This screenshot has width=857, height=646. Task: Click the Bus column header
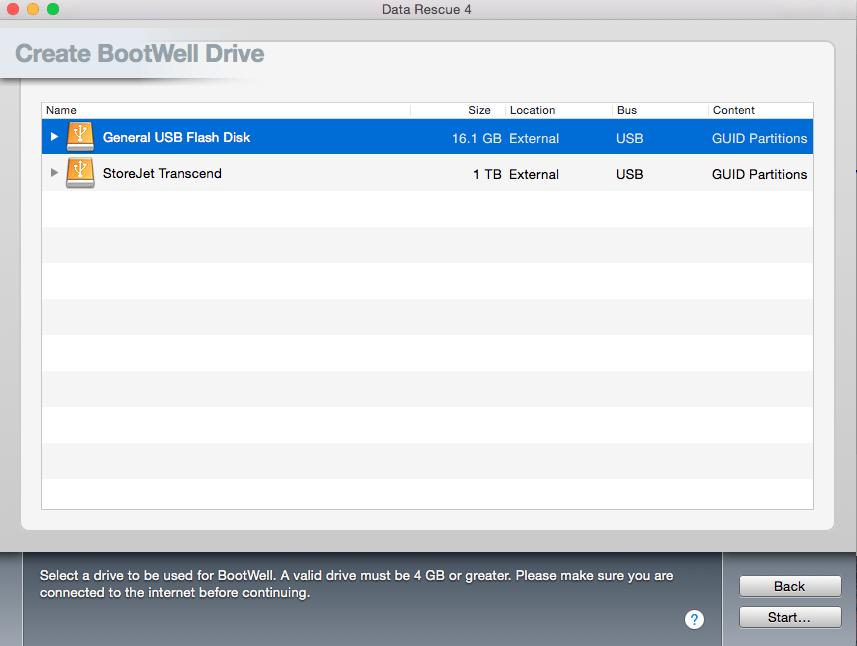627,110
